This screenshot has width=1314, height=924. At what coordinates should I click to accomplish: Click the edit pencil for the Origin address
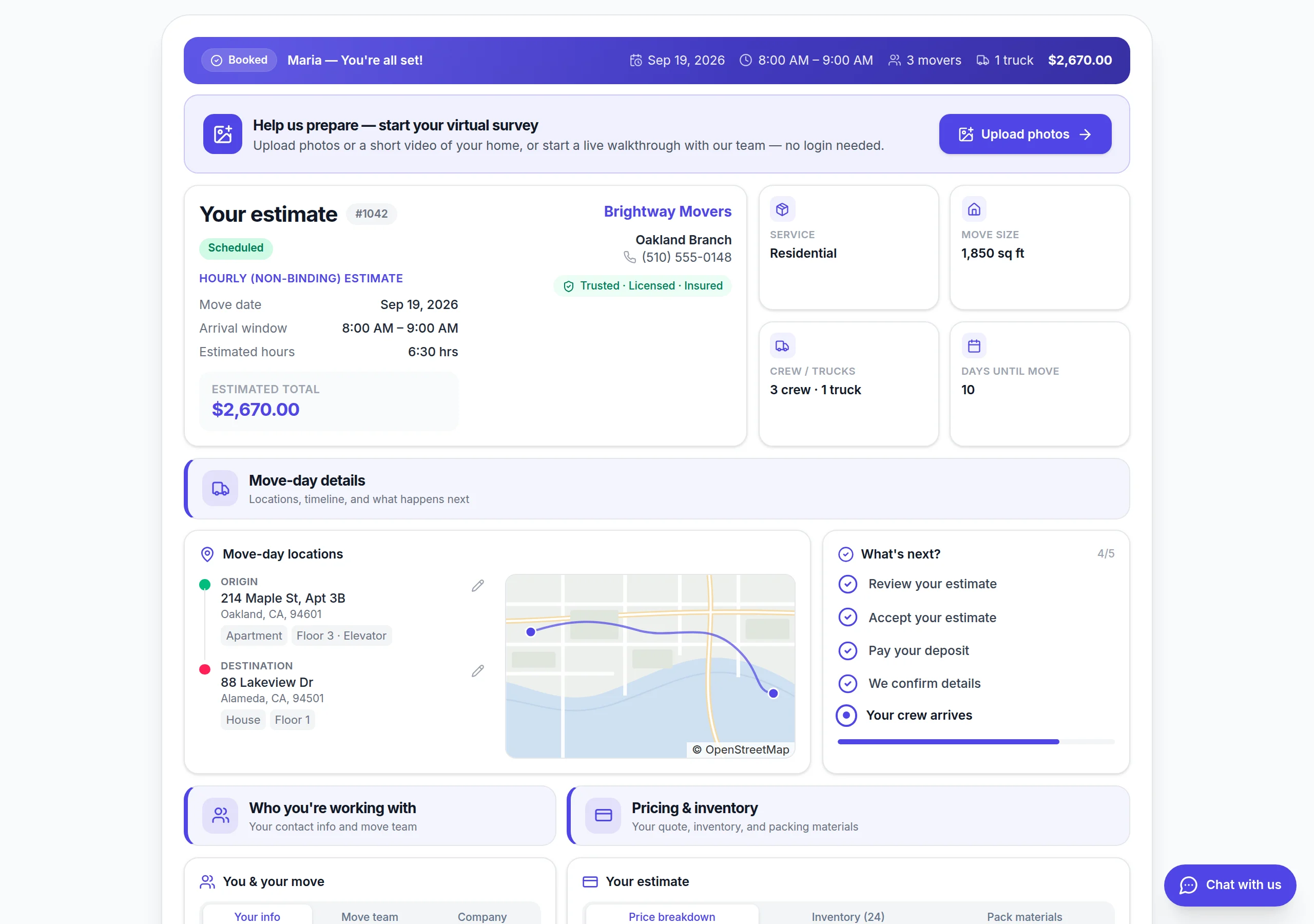pyautogui.click(x=478, y=586)
